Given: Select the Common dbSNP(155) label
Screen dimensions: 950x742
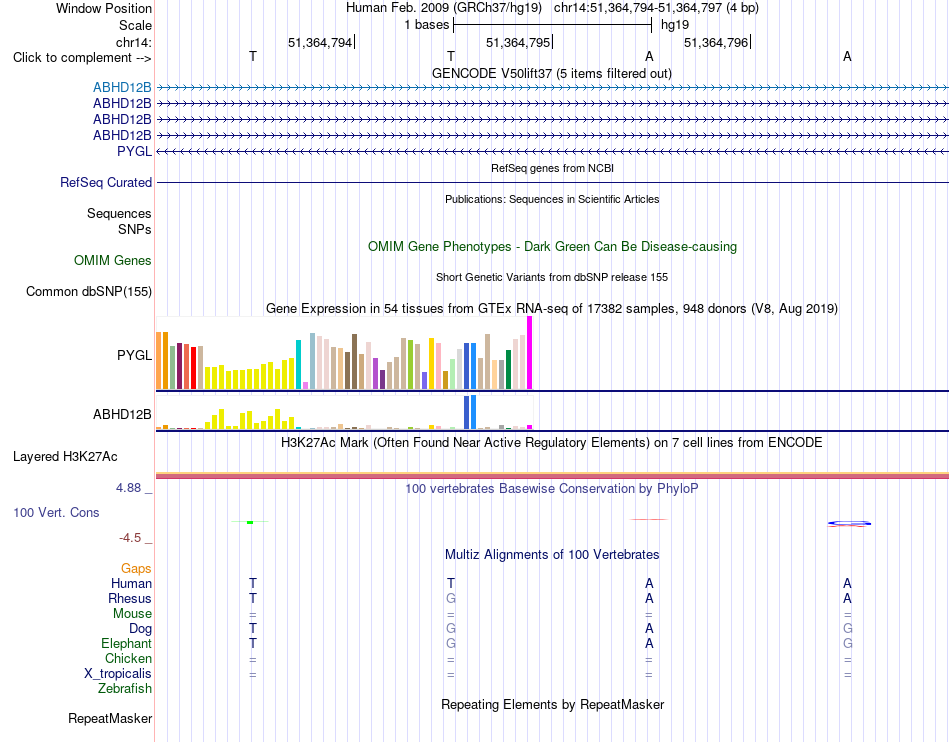Looking at the screenshot, I should [x=89, y=291].
